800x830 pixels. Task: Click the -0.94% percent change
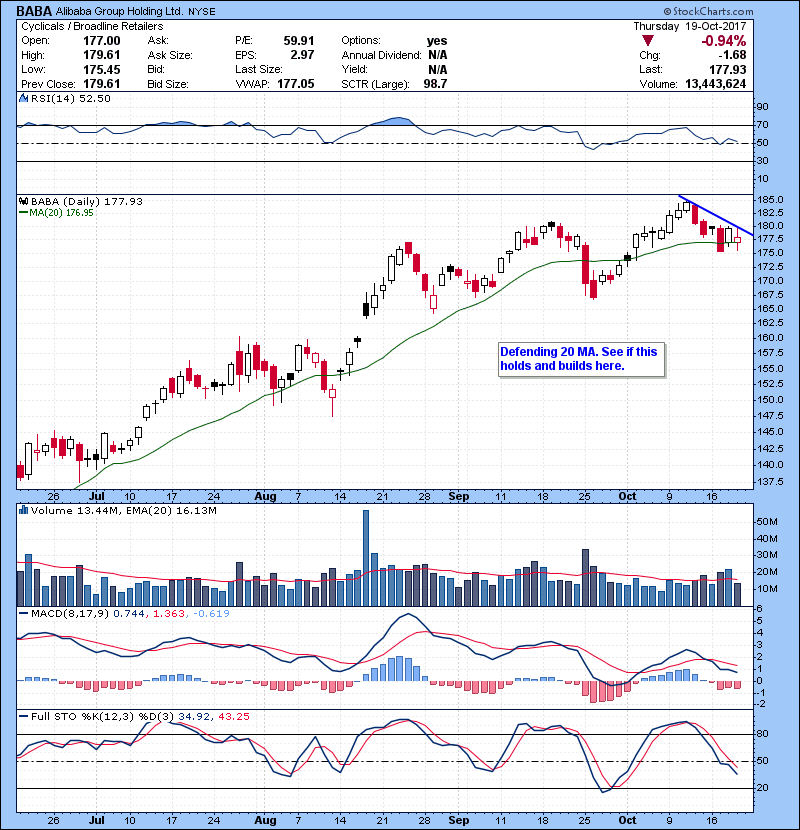point(724,41)
